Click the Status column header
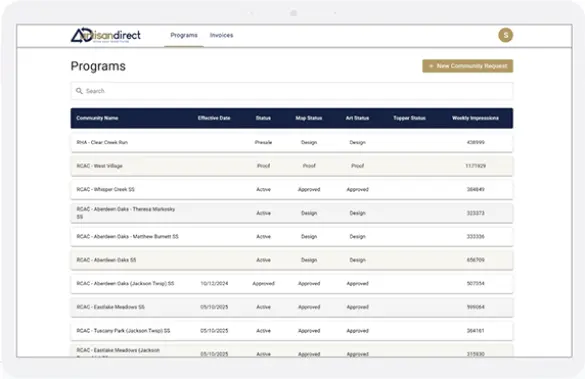Screen dimensions: 585x379 tap(263, 118)
